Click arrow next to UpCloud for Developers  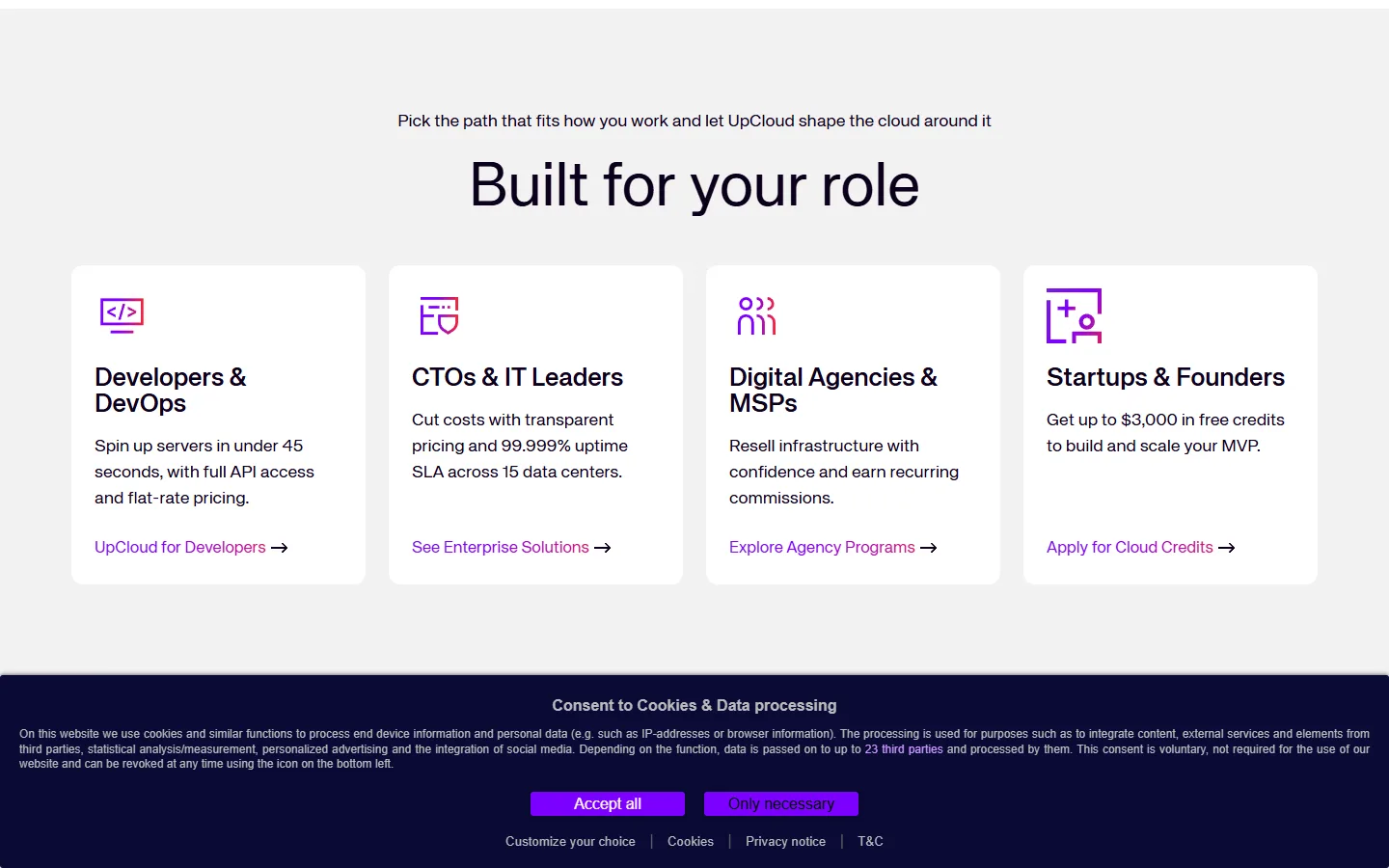(280, 548)
